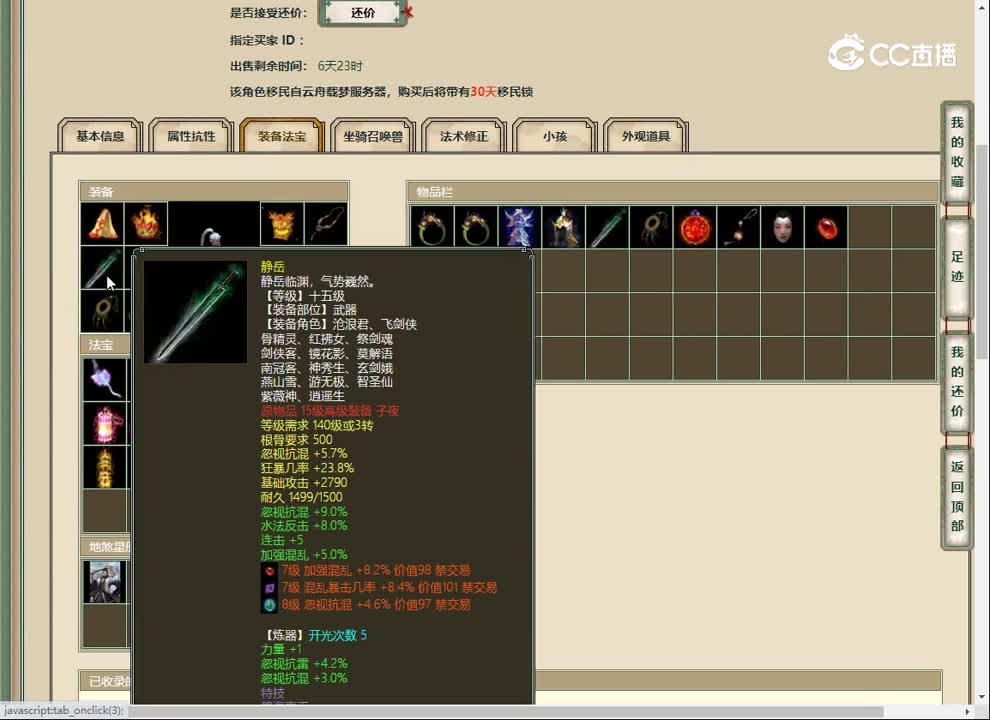990x720 pixels.
Task: Click the golden beast-face mask equipment icon
Action: pyautogui.click(x=282, y=225)
